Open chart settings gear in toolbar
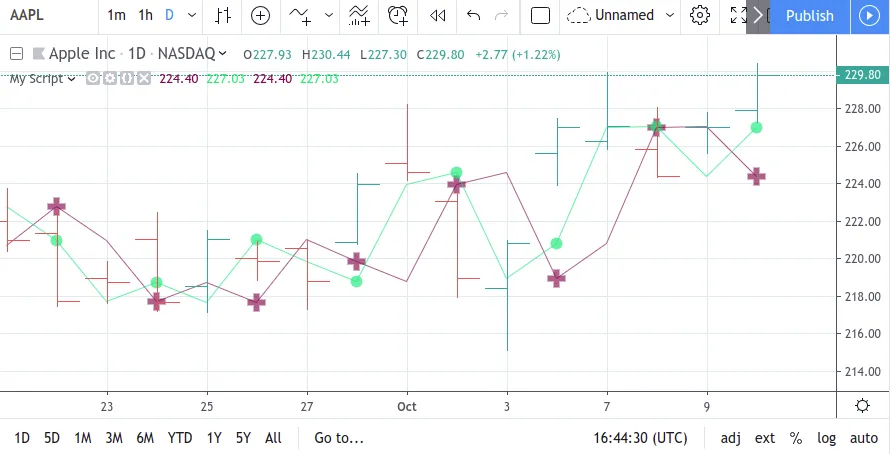This screenshot has width=890, height=454. click(700, 15)
